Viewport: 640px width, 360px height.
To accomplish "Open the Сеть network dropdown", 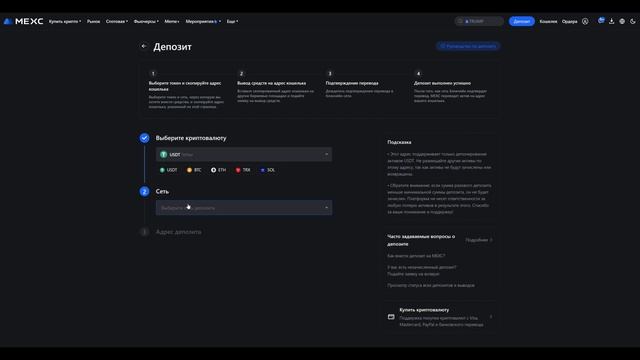I will tap(244, 208).
